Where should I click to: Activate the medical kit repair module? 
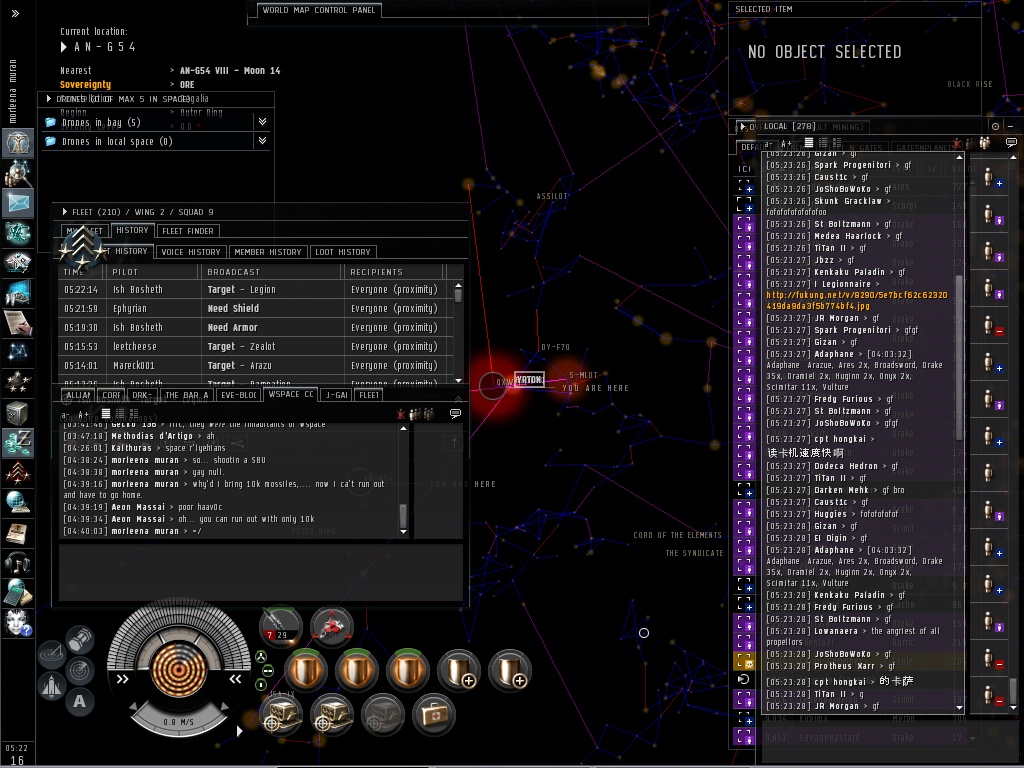(x=433, y=715)
